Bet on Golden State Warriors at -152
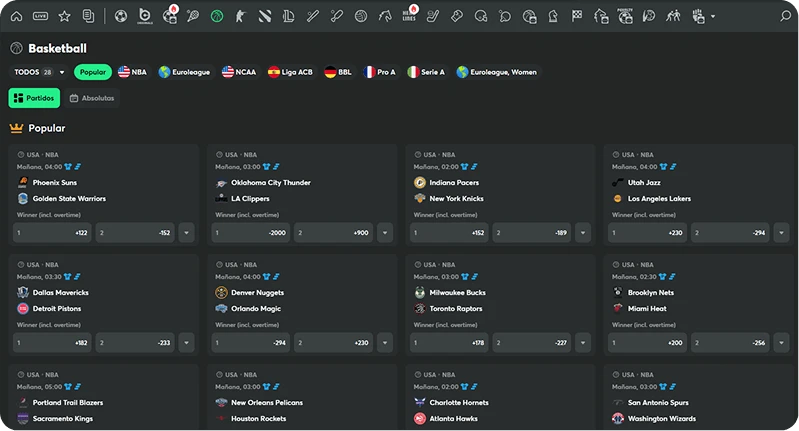The width and height of the screenshot is (799, 431). pyautogui.click(x=135, y=233)
